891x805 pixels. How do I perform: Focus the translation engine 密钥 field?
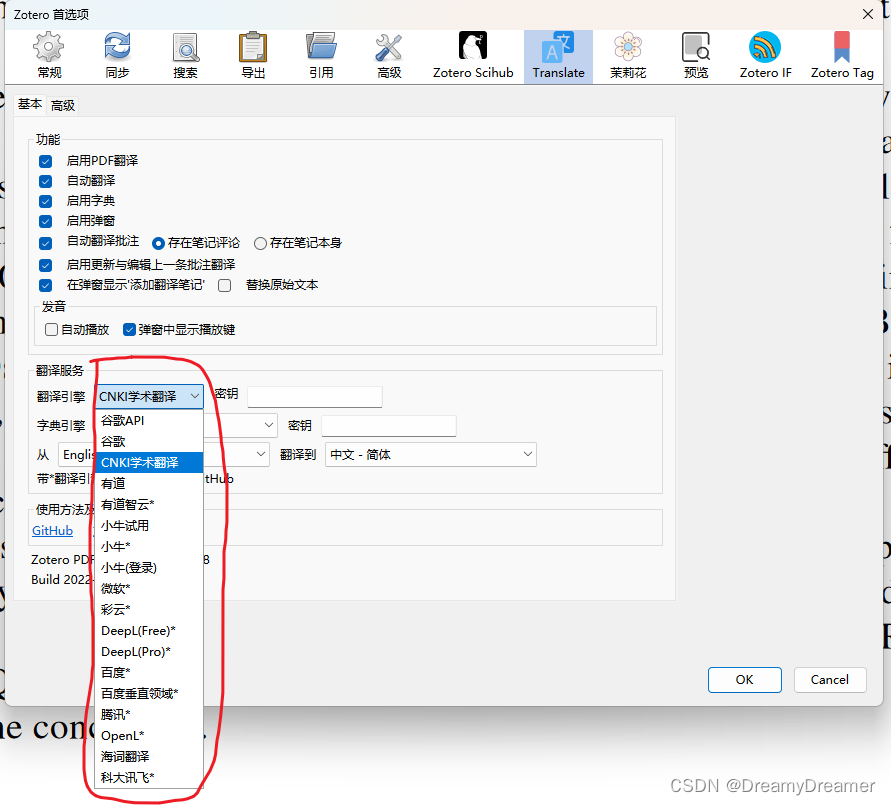[x=315, y=397]
